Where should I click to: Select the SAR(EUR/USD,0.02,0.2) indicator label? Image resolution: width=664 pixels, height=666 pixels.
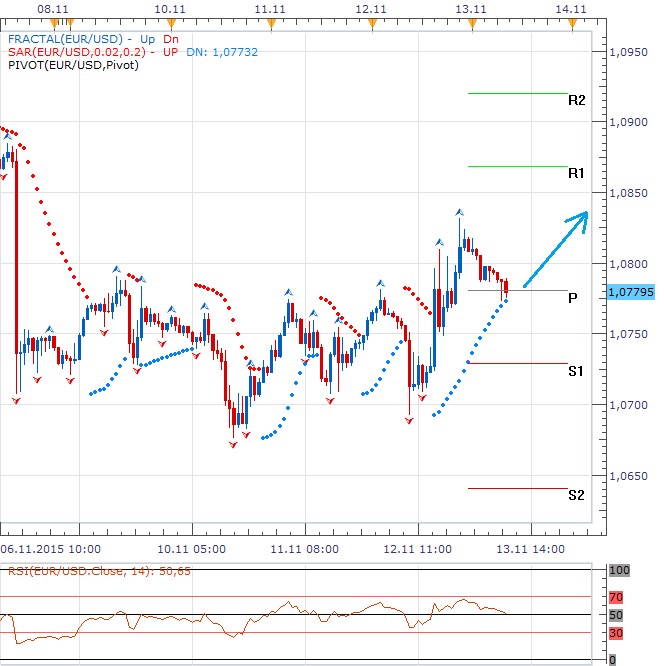point(74,53)
